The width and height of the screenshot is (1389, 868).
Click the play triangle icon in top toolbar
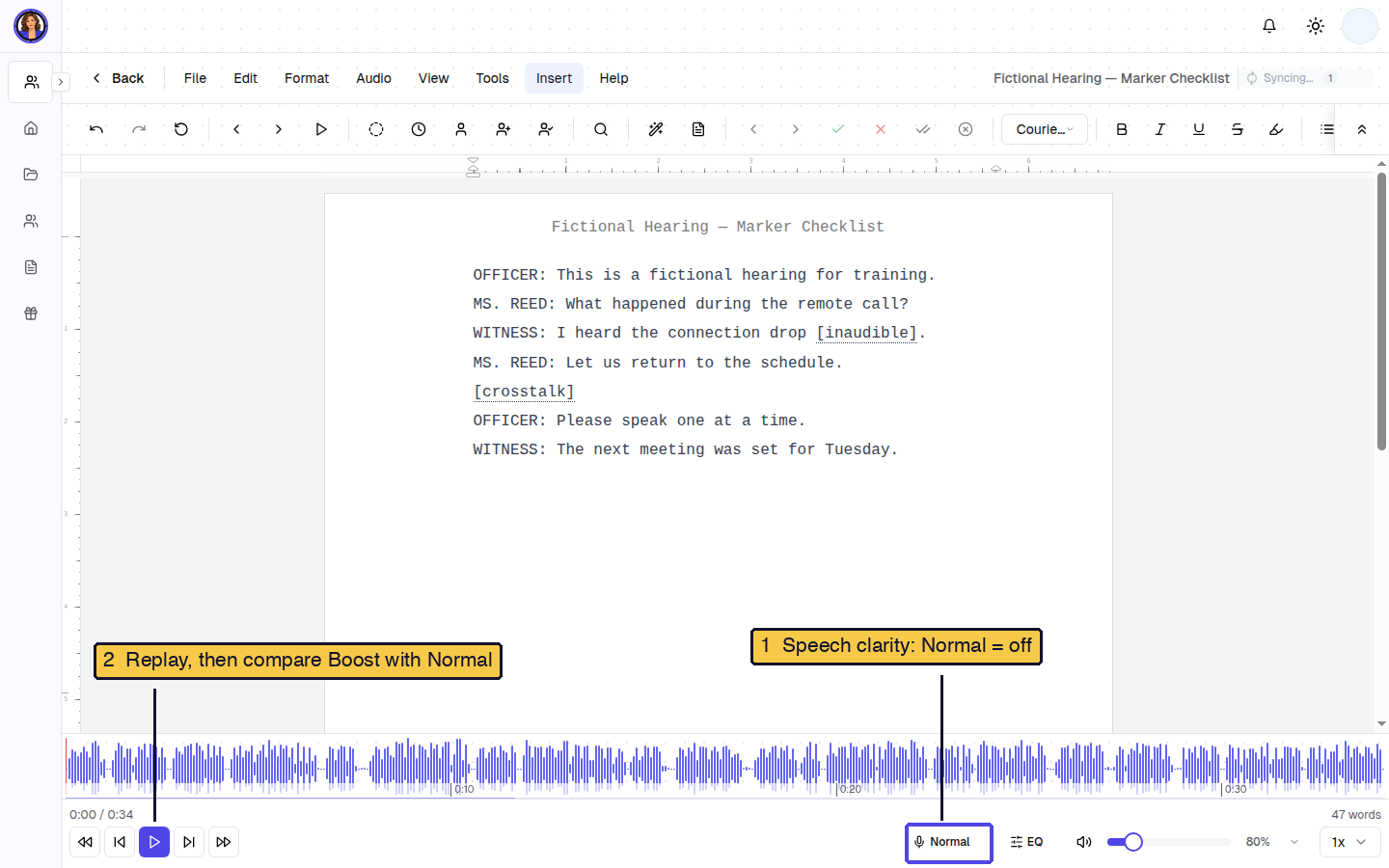321,129
